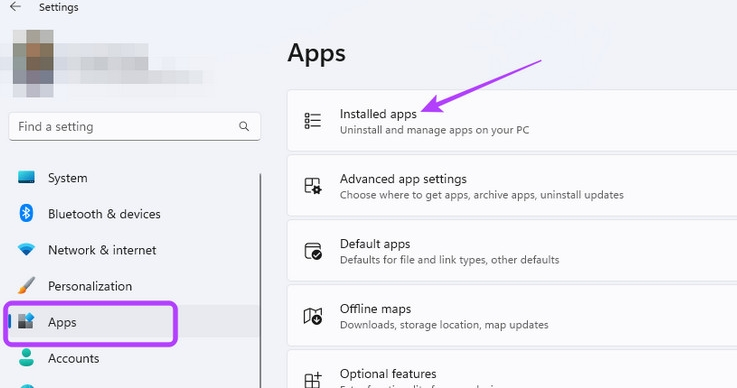Click the blurred user profile picture
Image resolution: width=737 pixels, height=388 pixels.
click(33, 63)
